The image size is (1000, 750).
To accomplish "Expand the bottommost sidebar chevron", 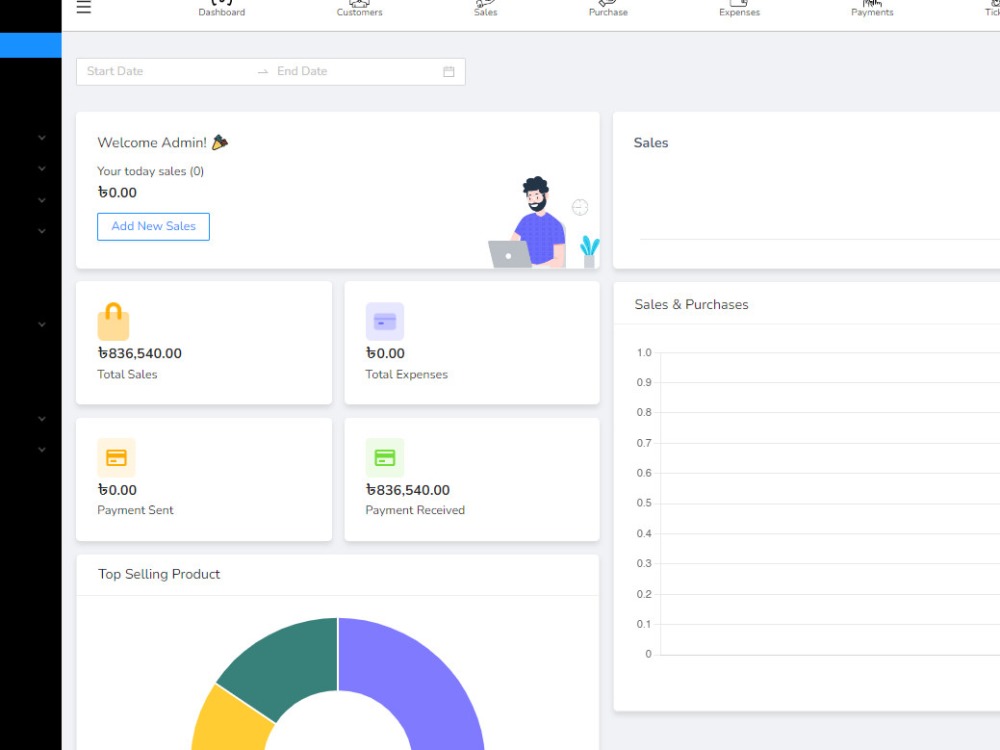I will pos(41,450).
